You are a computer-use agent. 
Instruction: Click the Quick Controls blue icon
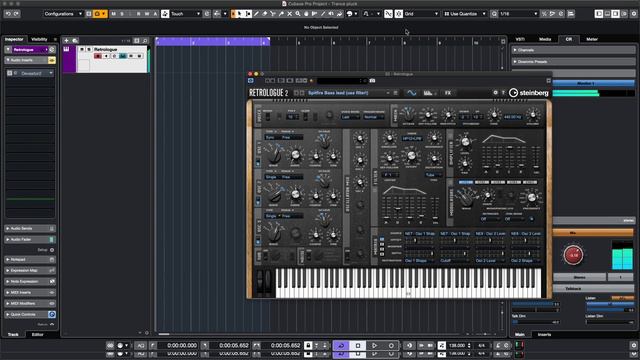[x=52, y=314]
